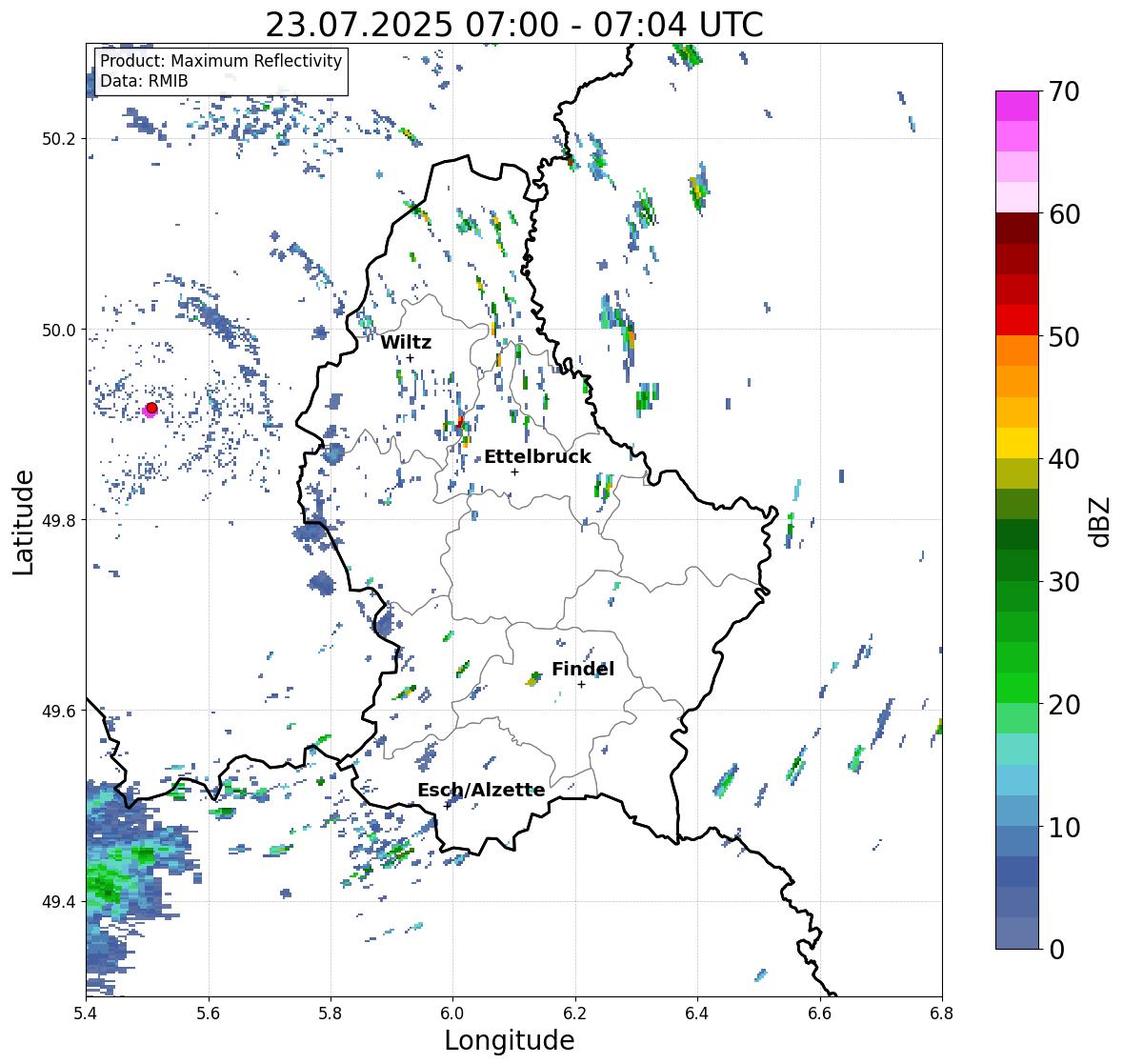Pick the yellow 40 dBZ colorbar swatch
The image size is (1123, 1064).
[x=1017, y=443]
